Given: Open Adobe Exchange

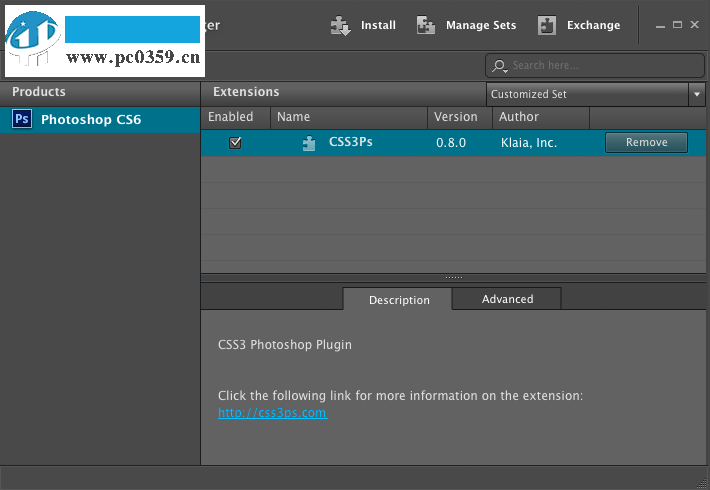Looking at the screenshot, I should (593, 25).
